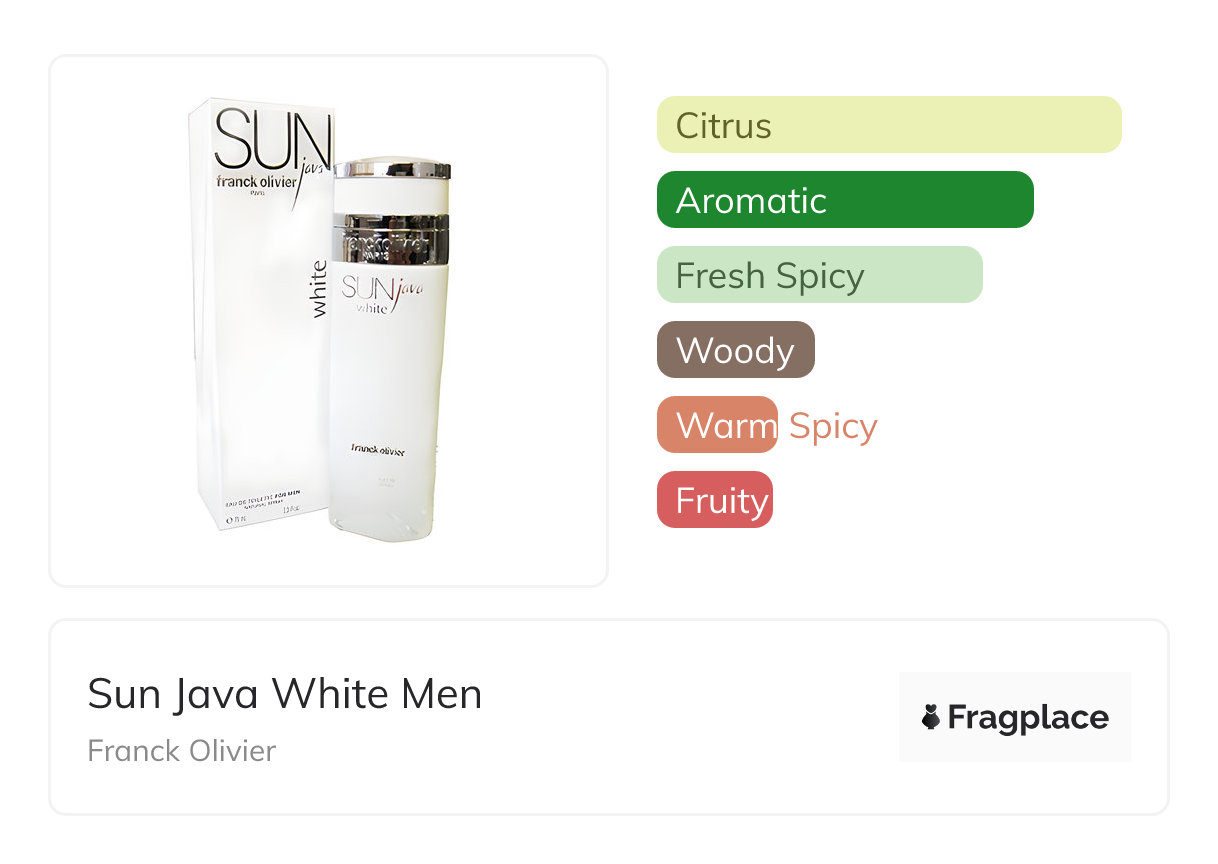Click the Spicy text beside Warm bar

pos(833,426)
